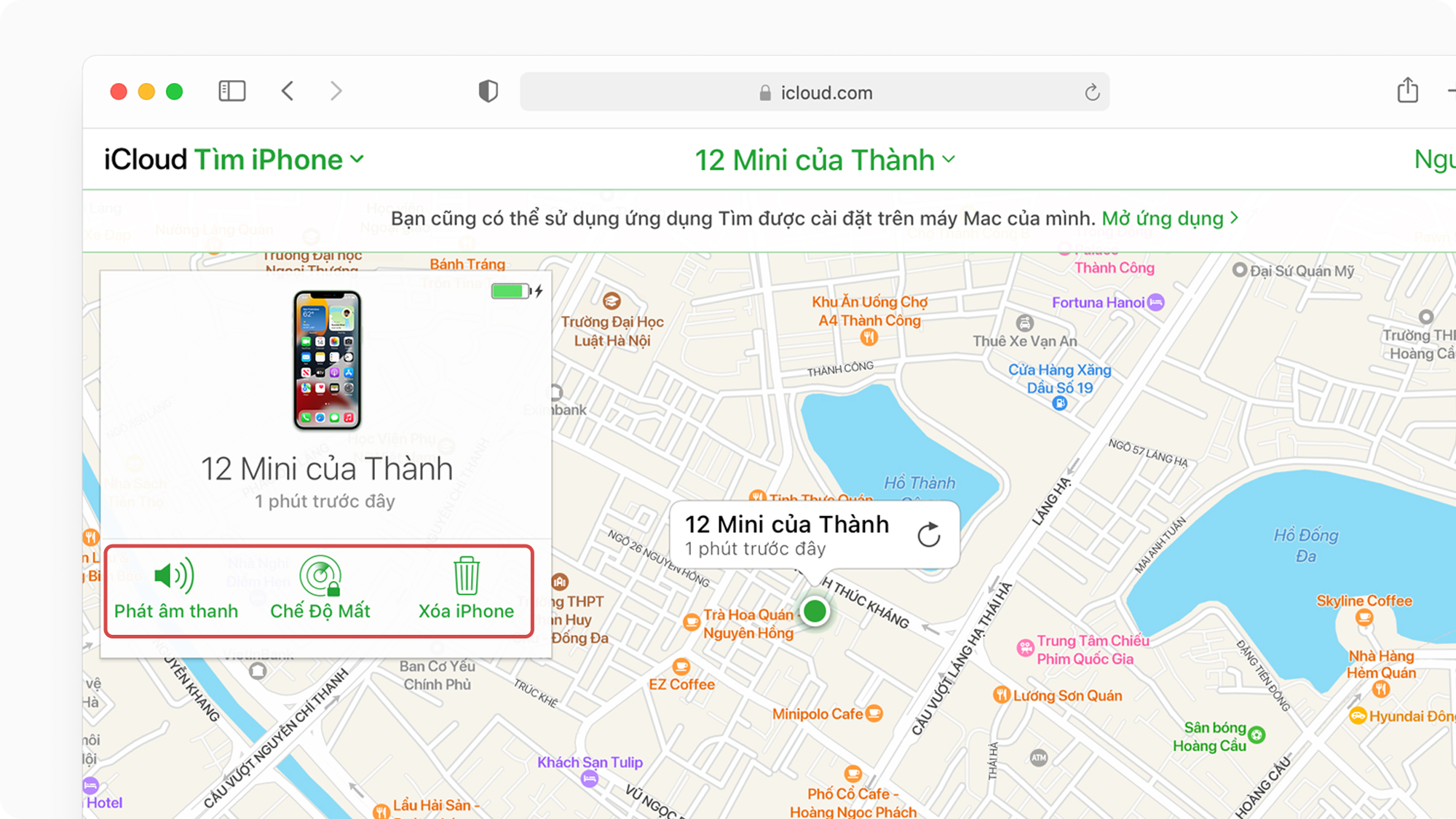Select the Fortuna Hanoi hotel pin
Screen dimensions: 1456x819
pyautogui.click(x=1155, y=302)
